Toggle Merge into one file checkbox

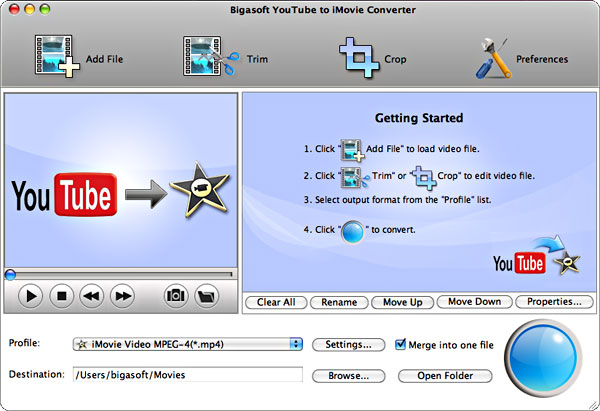pos(401,344)
